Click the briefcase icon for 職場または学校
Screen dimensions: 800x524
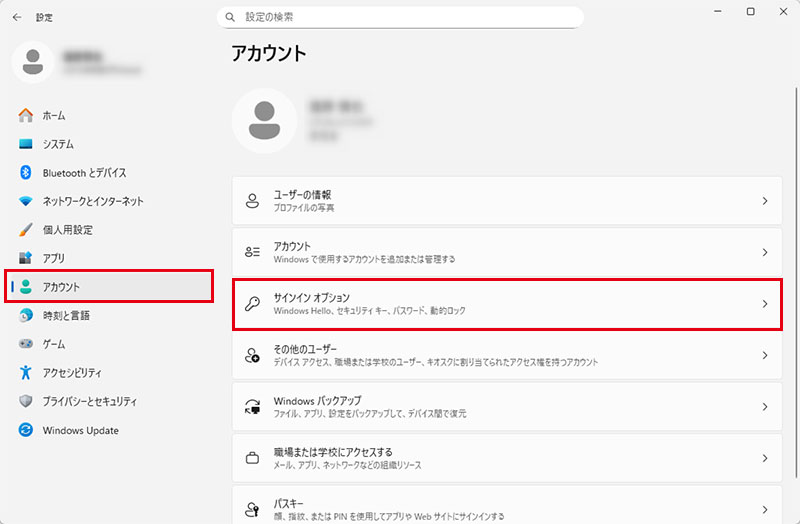click(x=253, y=458)
